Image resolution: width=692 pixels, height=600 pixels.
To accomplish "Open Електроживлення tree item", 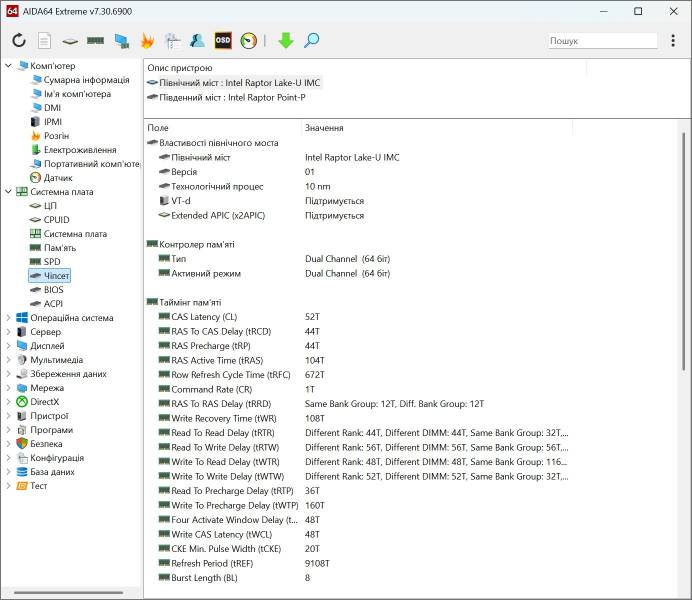I will pos(80,150).
